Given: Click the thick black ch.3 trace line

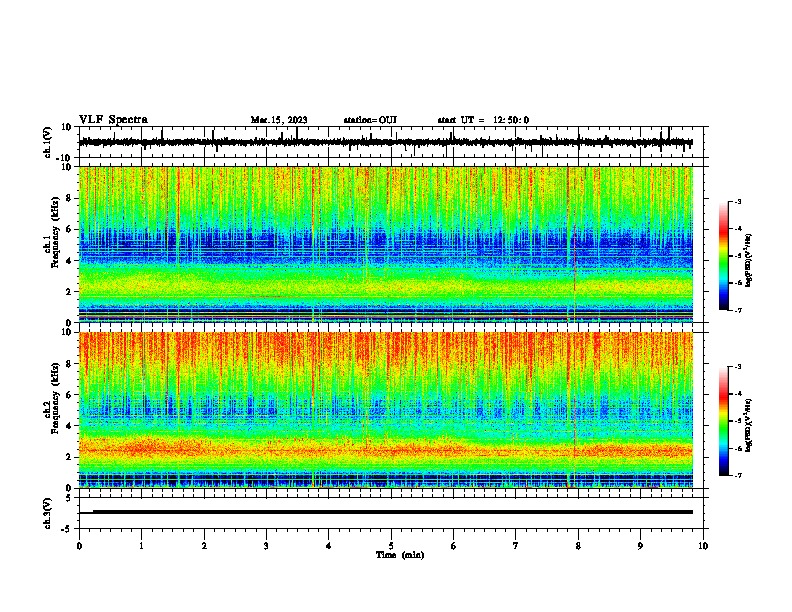Looking at the screenshot, I should (x=392, y=512).
